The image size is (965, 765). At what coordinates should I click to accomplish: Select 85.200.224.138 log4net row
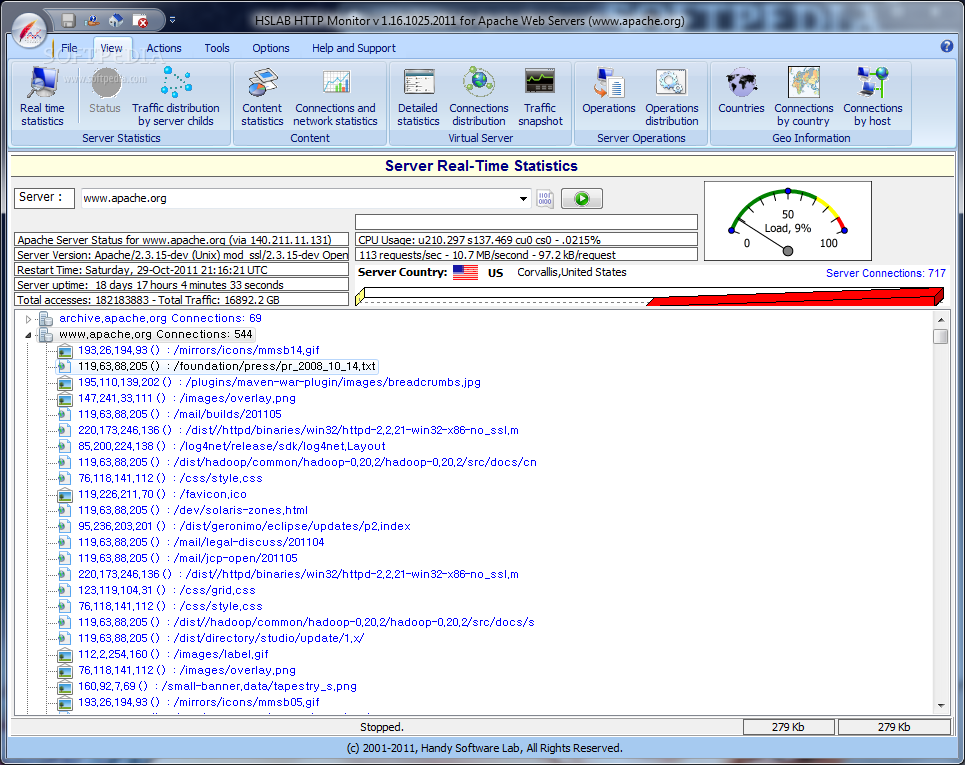click(232, 446)
